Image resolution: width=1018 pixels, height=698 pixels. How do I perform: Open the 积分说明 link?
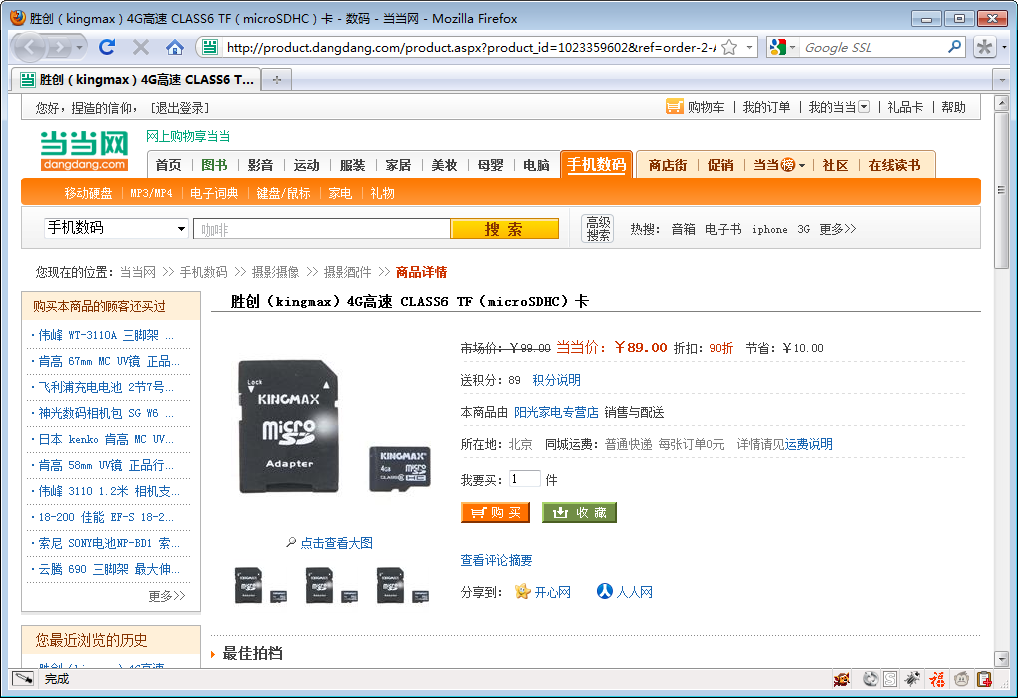(556, 380)
